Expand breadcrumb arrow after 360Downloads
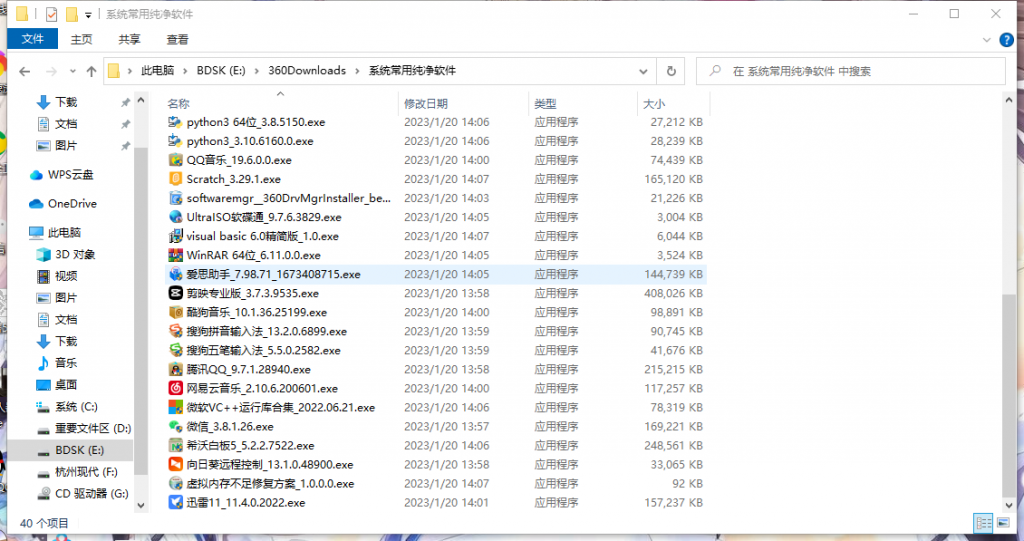1024x541 pixels. [357, 71]
